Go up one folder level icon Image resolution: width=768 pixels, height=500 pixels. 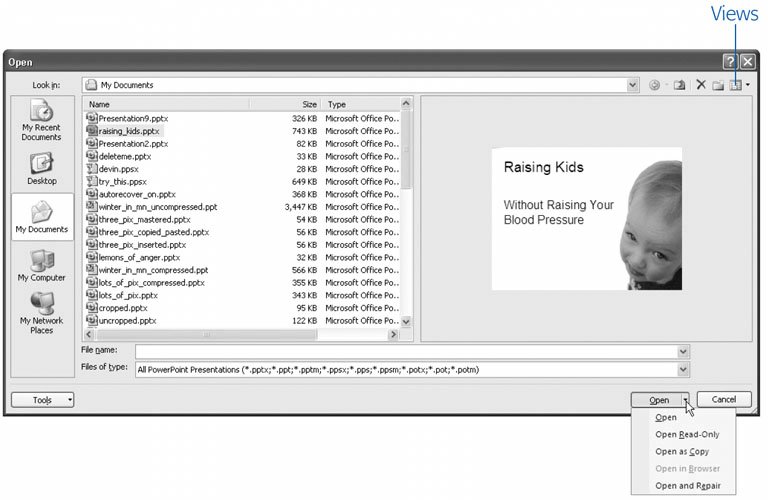pos(678,86)
